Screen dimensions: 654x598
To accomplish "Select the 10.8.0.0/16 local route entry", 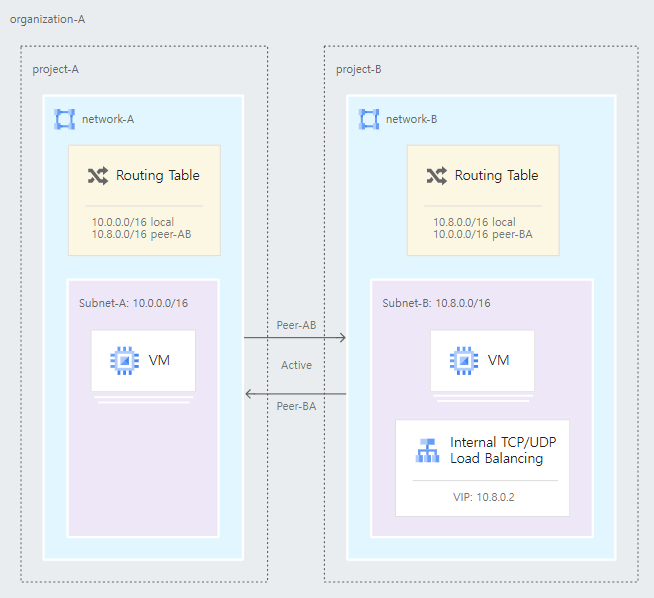I will pos(474,222).
